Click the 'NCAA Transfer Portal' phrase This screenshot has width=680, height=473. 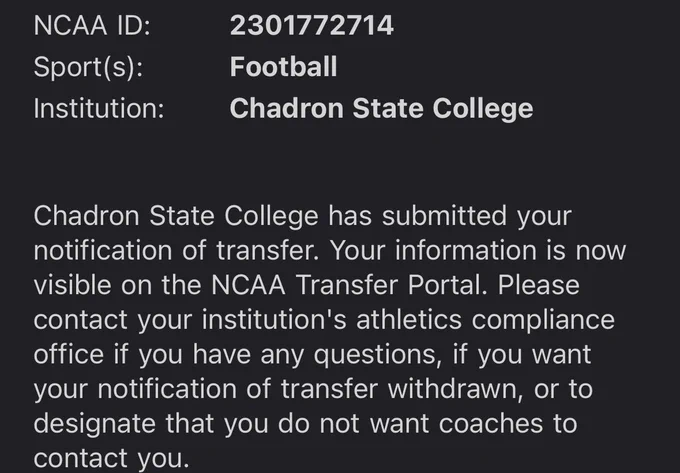[x=350, y=285]
